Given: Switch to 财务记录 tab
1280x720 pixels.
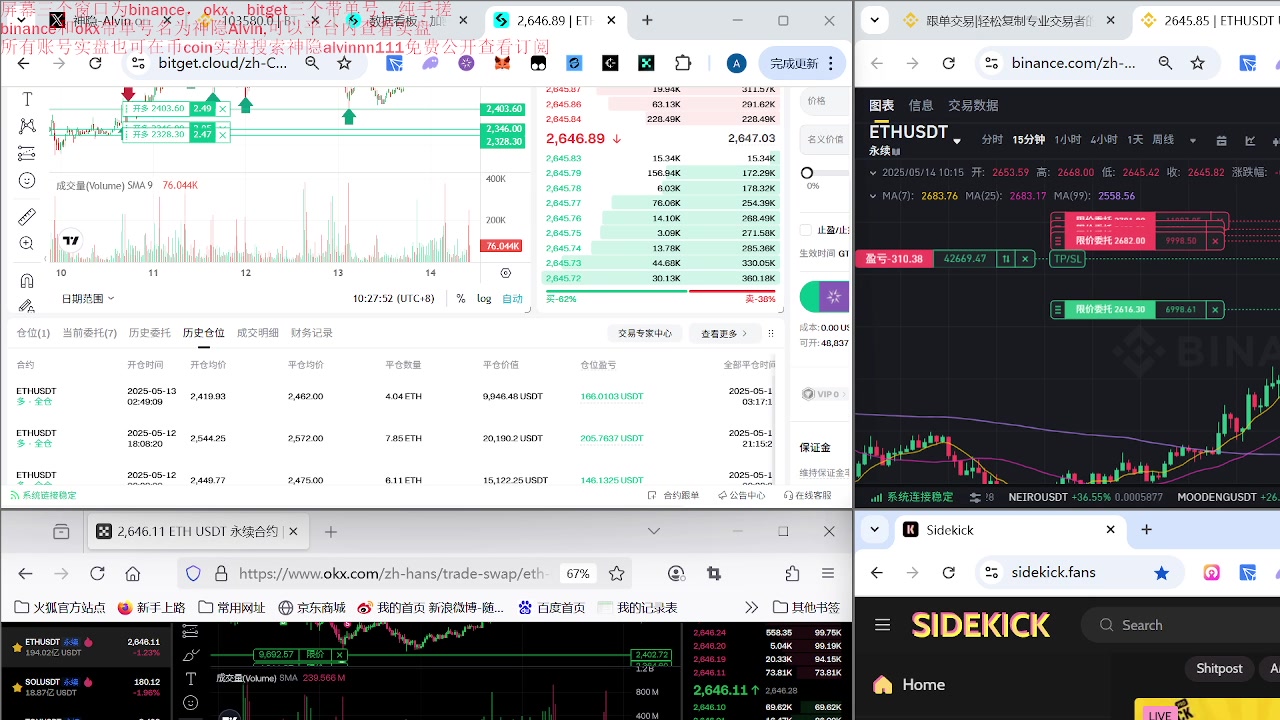Looking at the screenshot, I should (312, 333).
